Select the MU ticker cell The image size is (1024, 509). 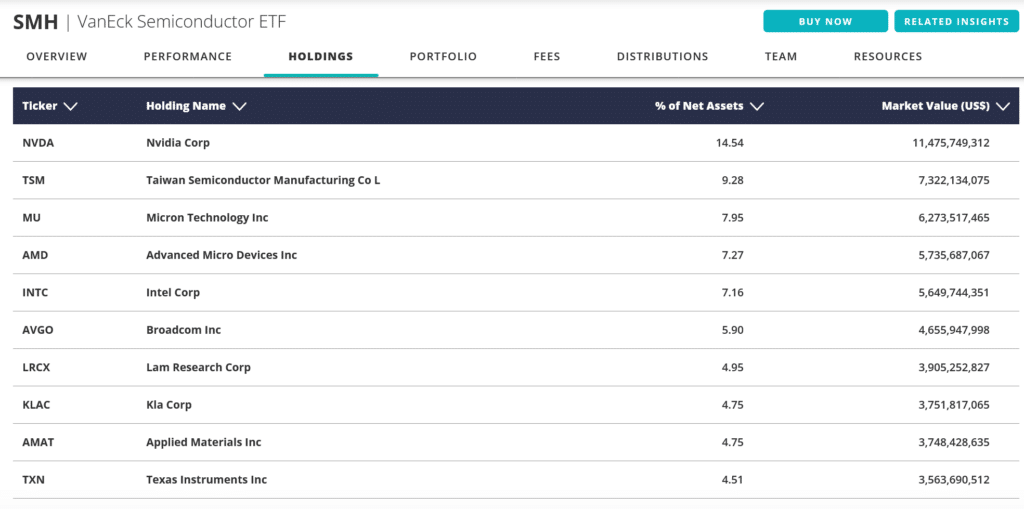(x=31, y=218)
